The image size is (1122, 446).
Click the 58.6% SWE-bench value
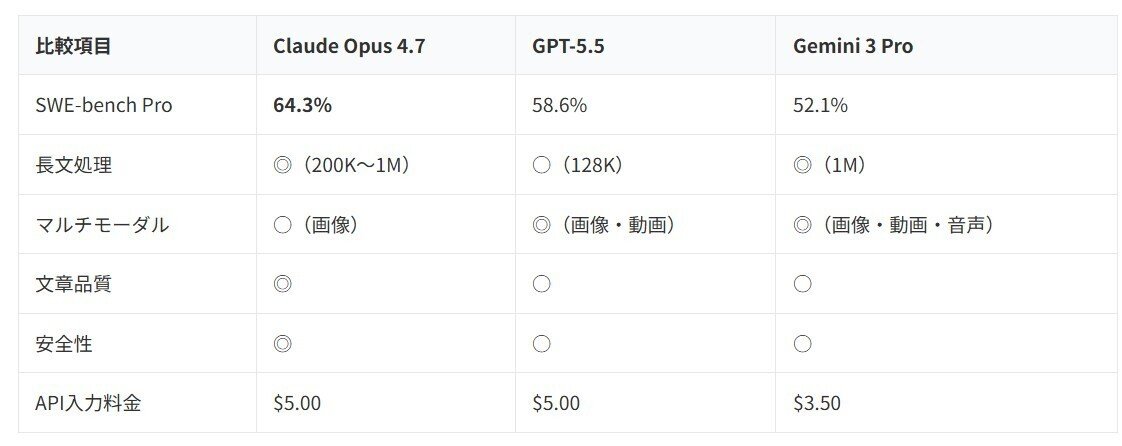tap(560, 105)
